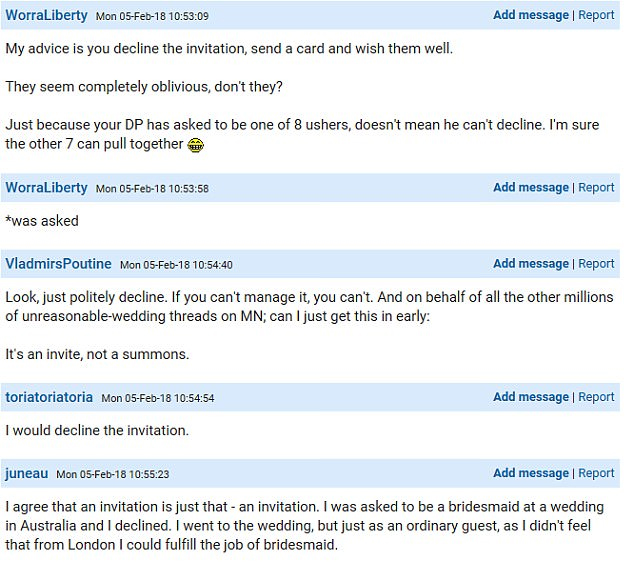The height and width of the screenshot is (571, 634).
Task: Report toriatoriatoria's post
Action: (596, 397)
